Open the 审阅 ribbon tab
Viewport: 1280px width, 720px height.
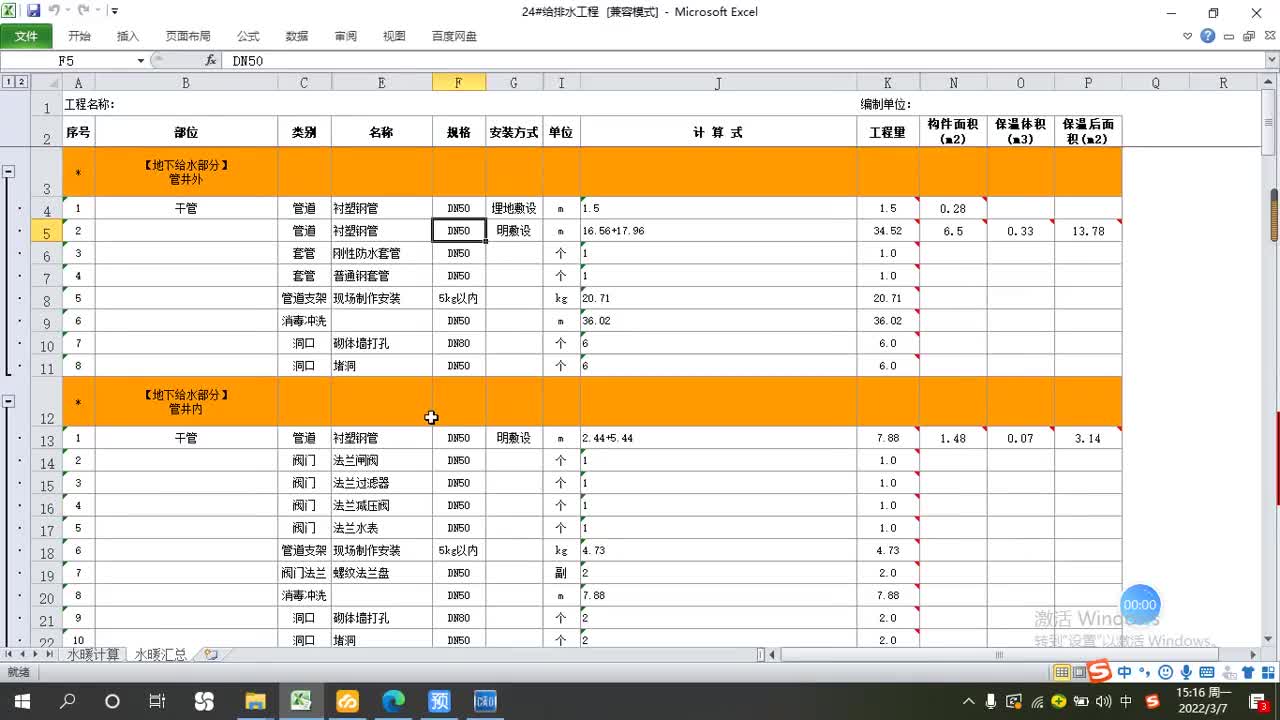click(x=346, y=36)
